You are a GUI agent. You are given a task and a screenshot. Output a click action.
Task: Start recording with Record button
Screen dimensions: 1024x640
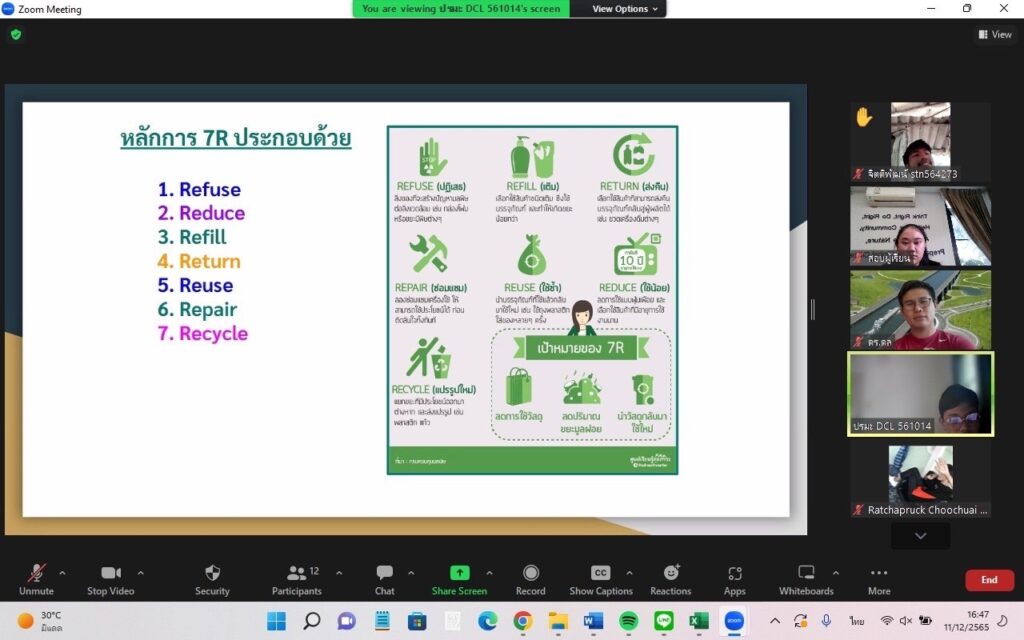tap(530, 578)
